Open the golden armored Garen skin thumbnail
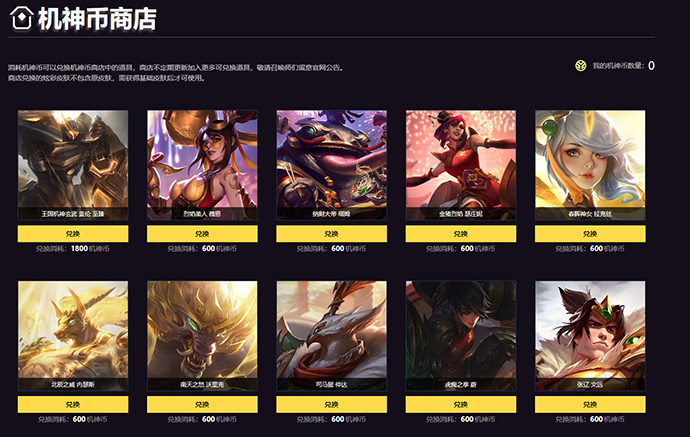 (x=73, y=165)
